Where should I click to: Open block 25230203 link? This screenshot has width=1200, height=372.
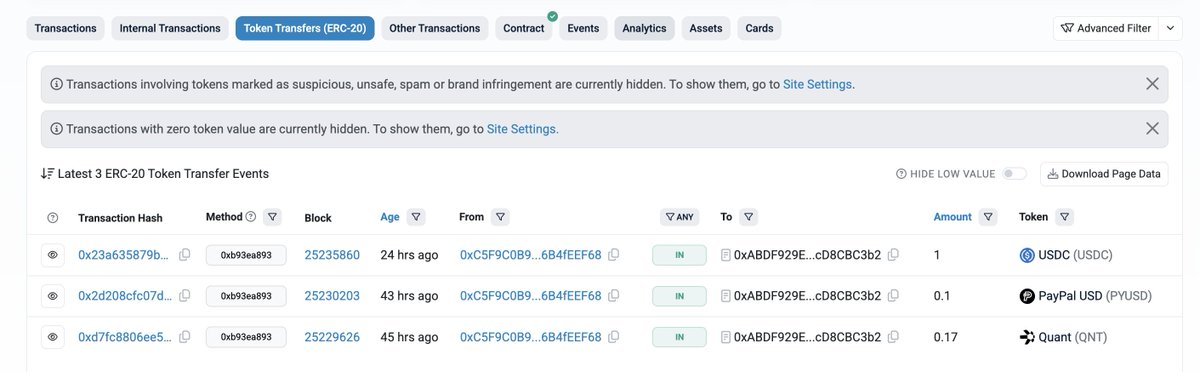tap(332, 296)
